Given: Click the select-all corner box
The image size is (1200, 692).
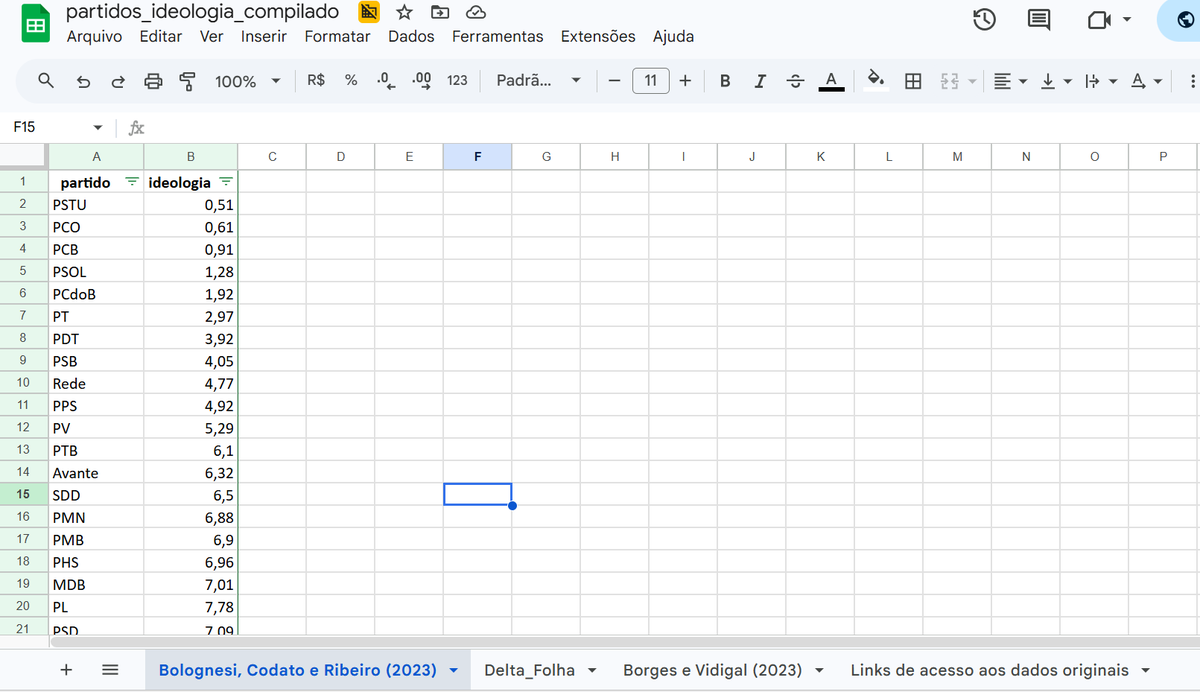Looking at the screenshot, I should pyautogui.click(x=23, y=156).
